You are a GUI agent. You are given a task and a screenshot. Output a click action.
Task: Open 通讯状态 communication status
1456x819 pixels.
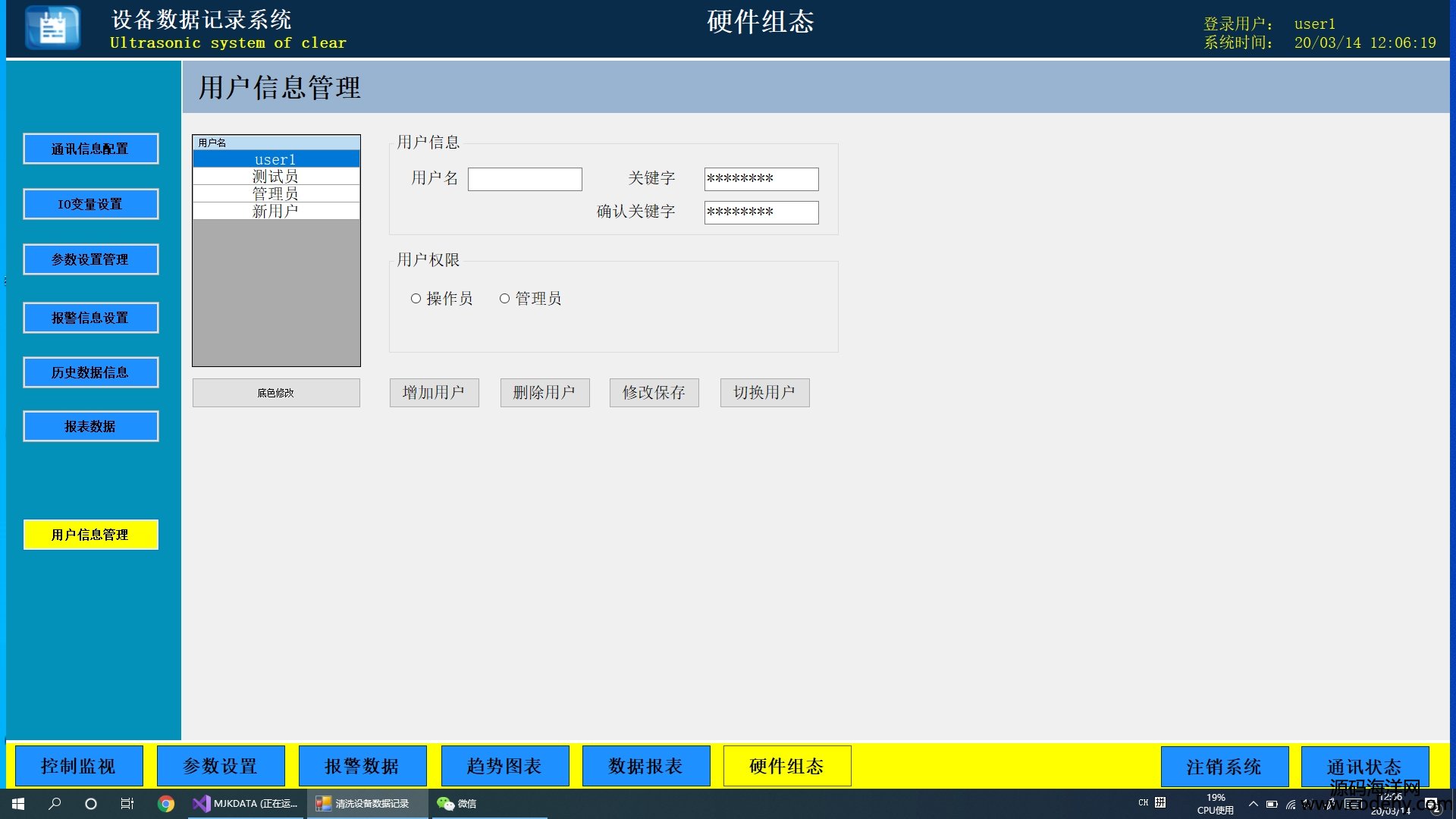1365,767
